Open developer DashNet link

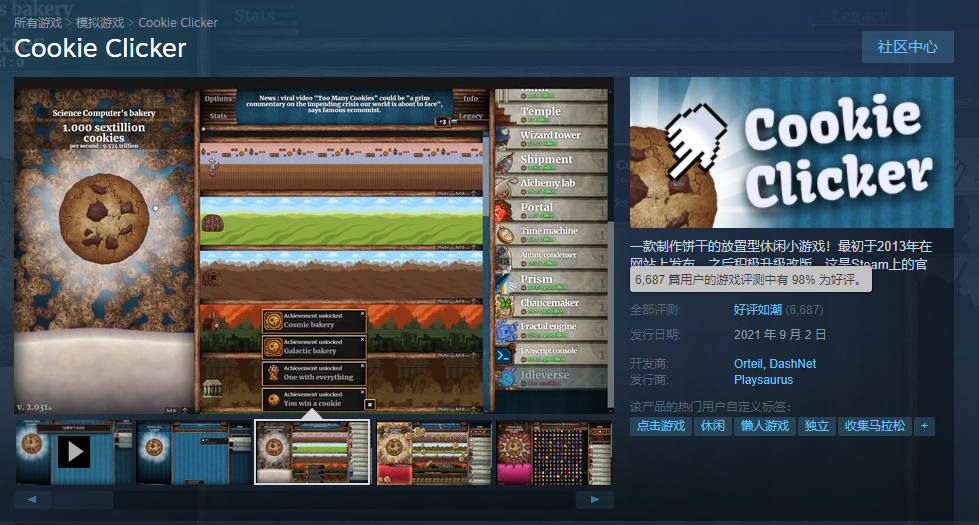793,363
